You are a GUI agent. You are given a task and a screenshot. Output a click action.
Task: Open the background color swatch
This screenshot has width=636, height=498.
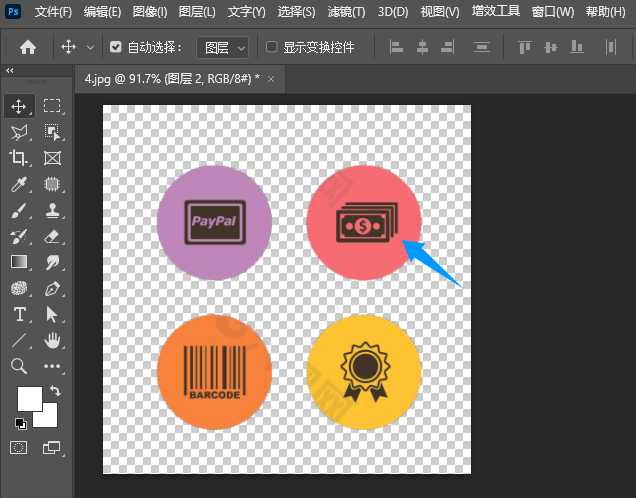(48, 419)
